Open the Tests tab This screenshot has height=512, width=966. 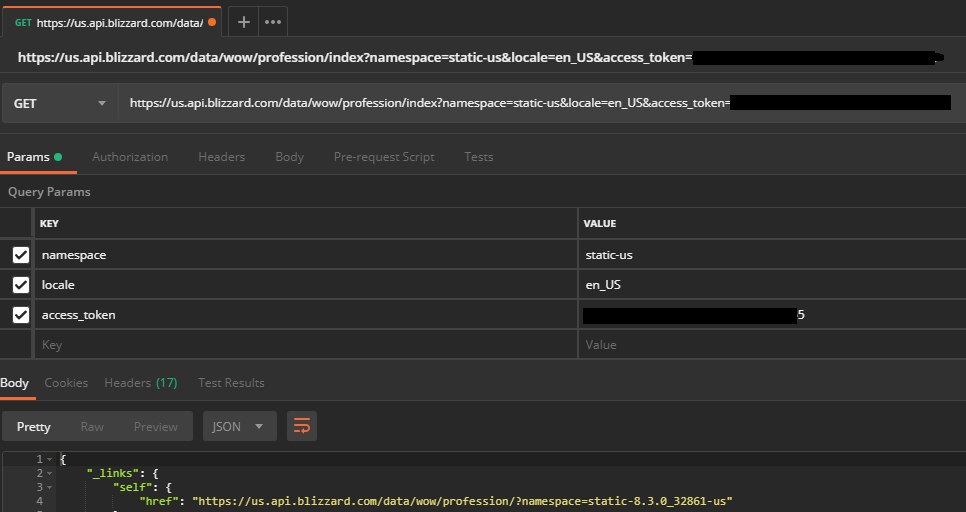(x=479, y=157)
